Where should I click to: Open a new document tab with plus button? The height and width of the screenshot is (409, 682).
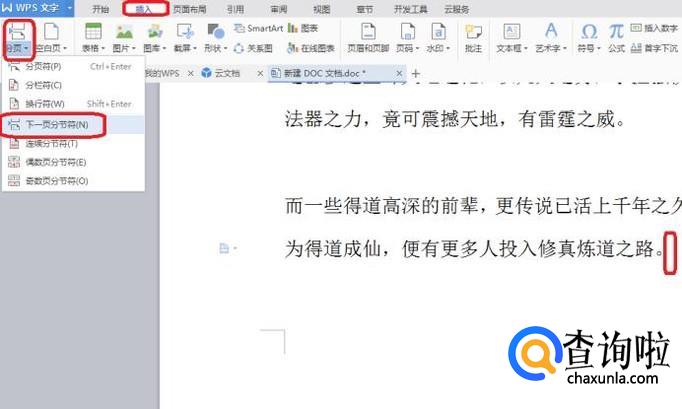click(416, 74)
